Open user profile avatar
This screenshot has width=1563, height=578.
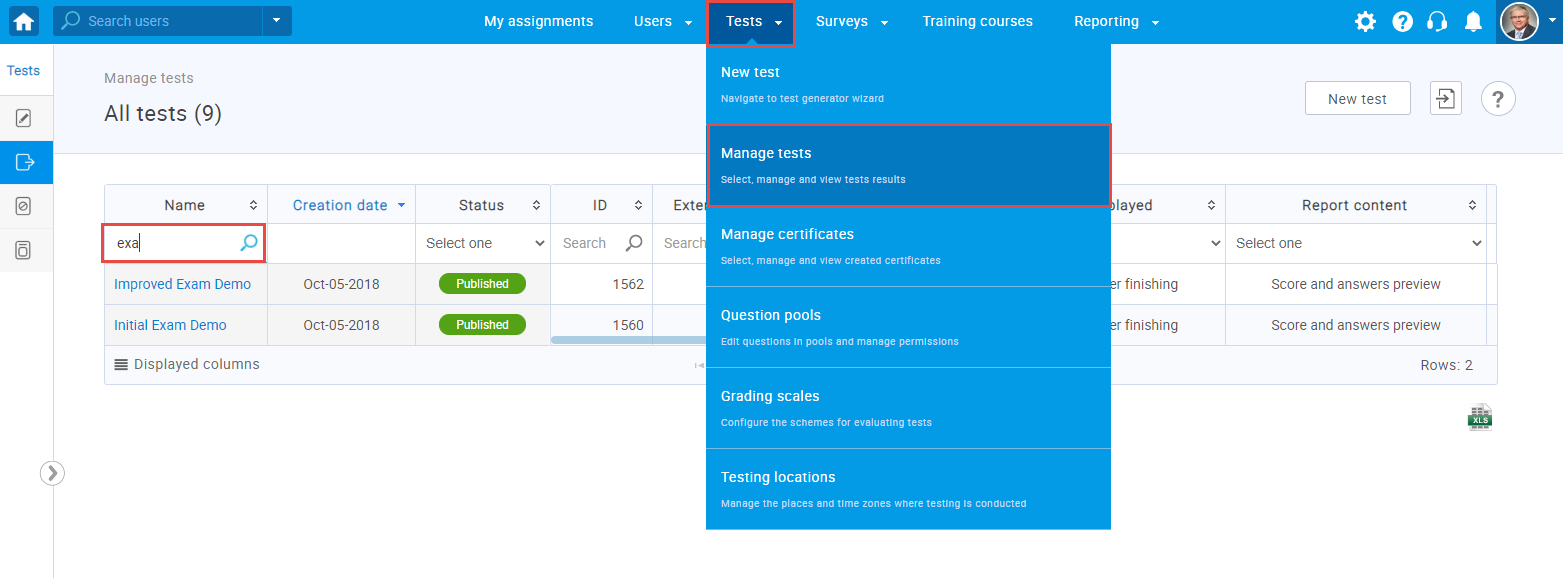1519,21
